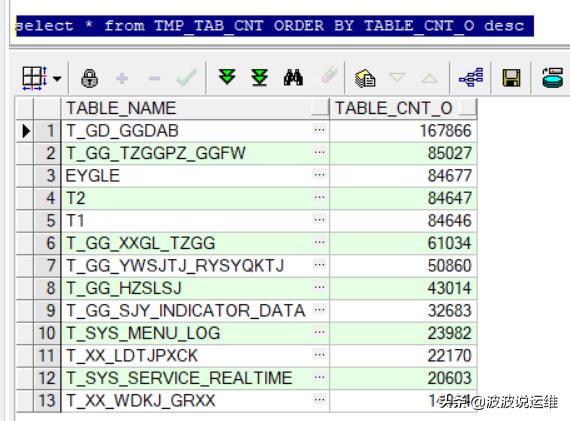570x421 pixels.
Task: Click the fetch next page arrow icon
Action: pyautogui.click(x=227, y=77)
